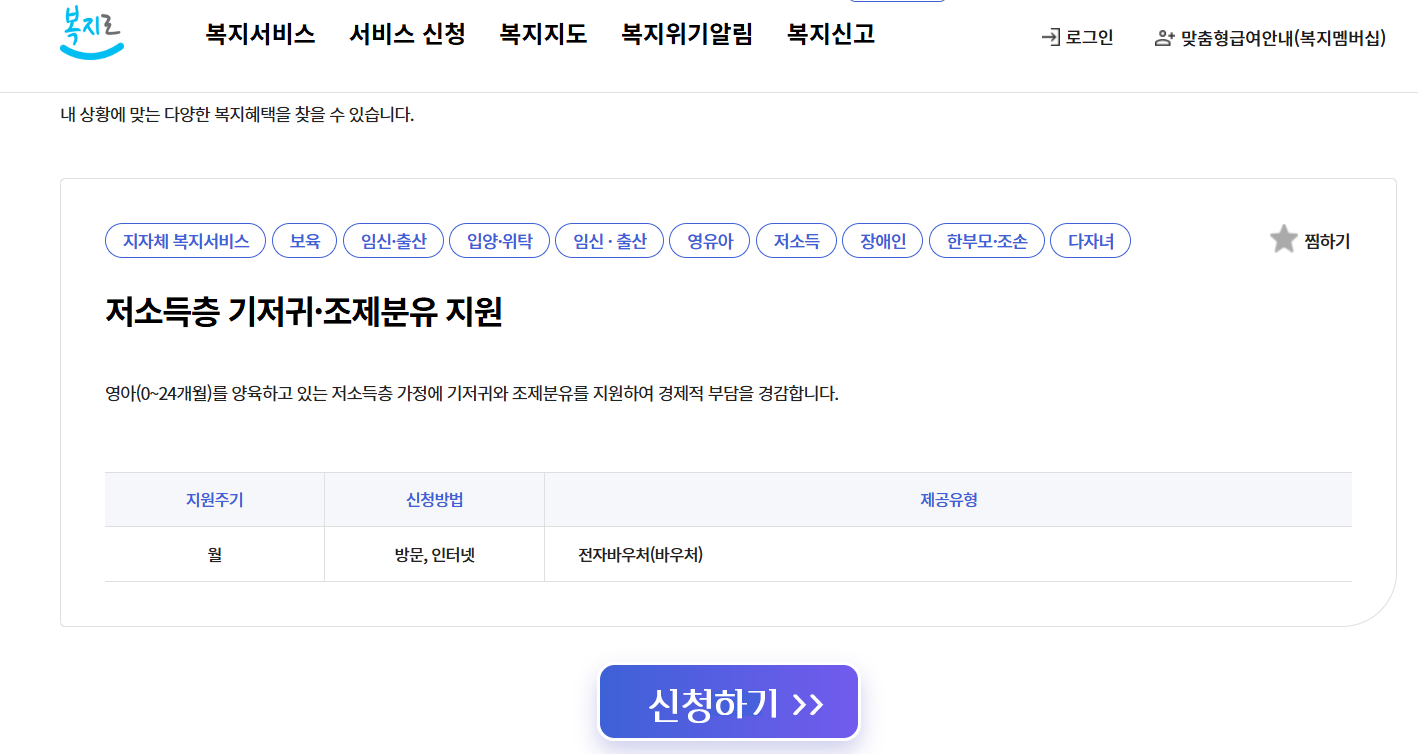Select the 다자녀 tag
The width and height of the screenshot is (1418, 754).
[1090, 240]
